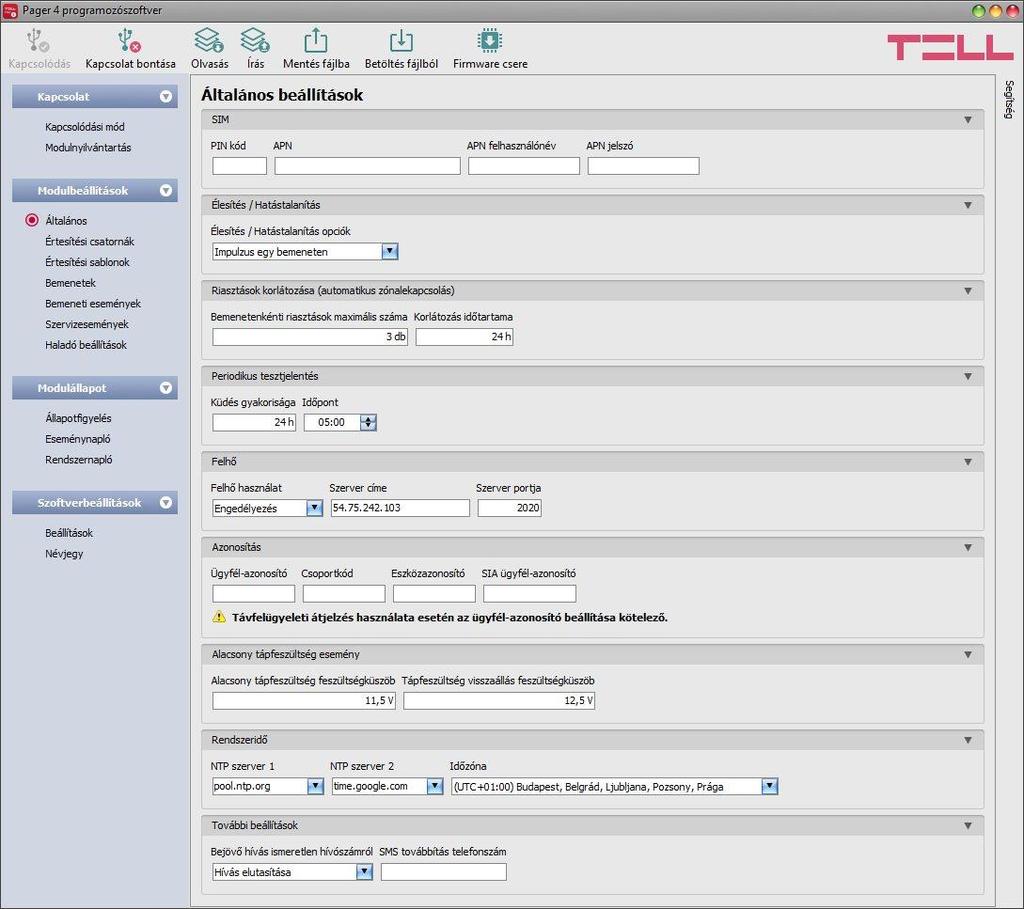
Task: Collapse the Modulállapot sidebar section
Action: (x=166, y=388)
